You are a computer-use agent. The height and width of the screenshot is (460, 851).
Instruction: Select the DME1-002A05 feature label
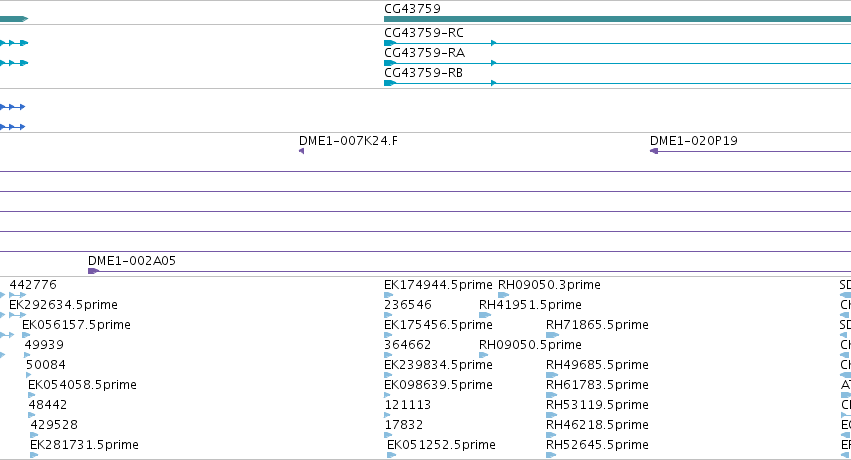pos(132,261)
